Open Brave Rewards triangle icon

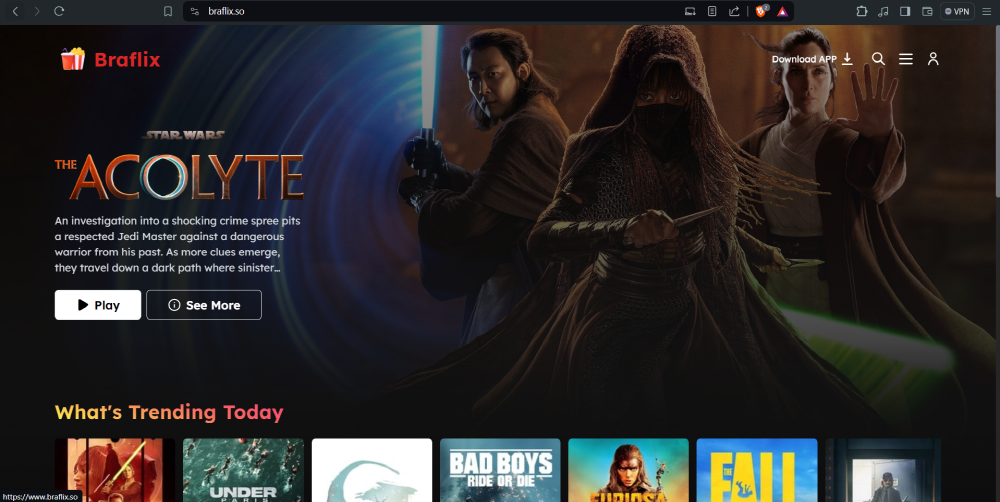[783, 11]
